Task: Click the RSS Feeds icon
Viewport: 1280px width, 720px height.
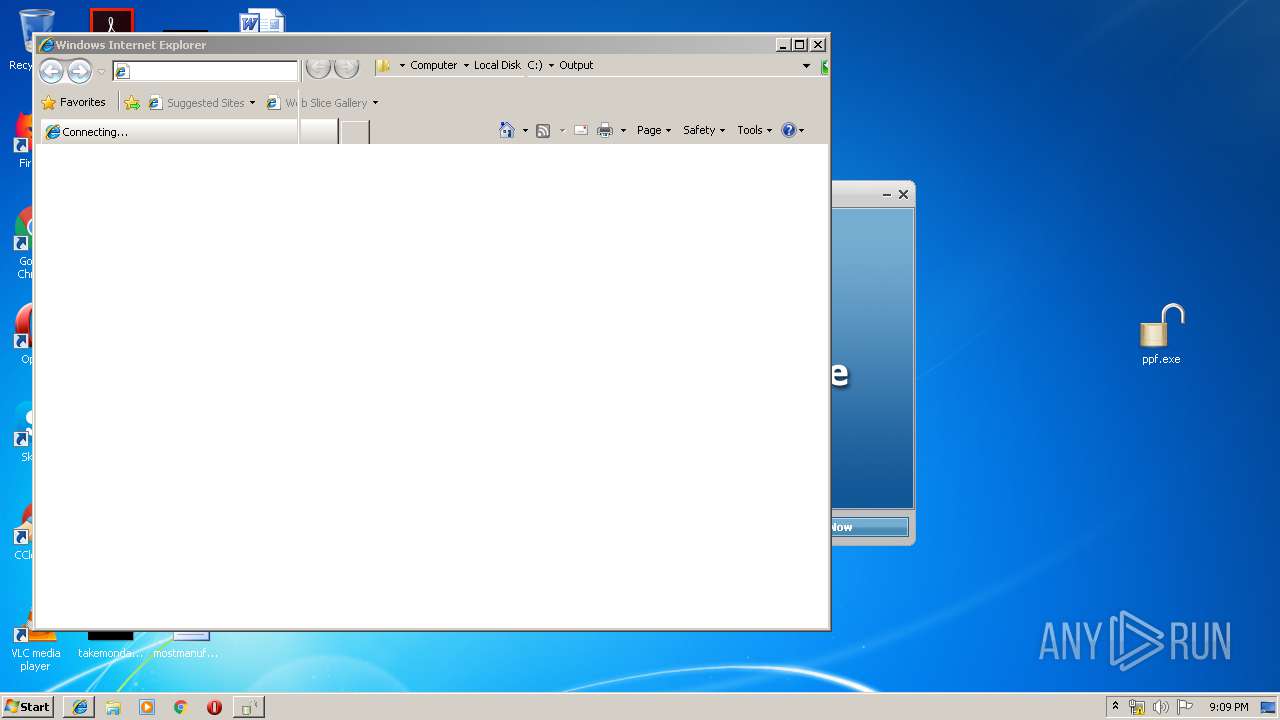Action: 543,130
